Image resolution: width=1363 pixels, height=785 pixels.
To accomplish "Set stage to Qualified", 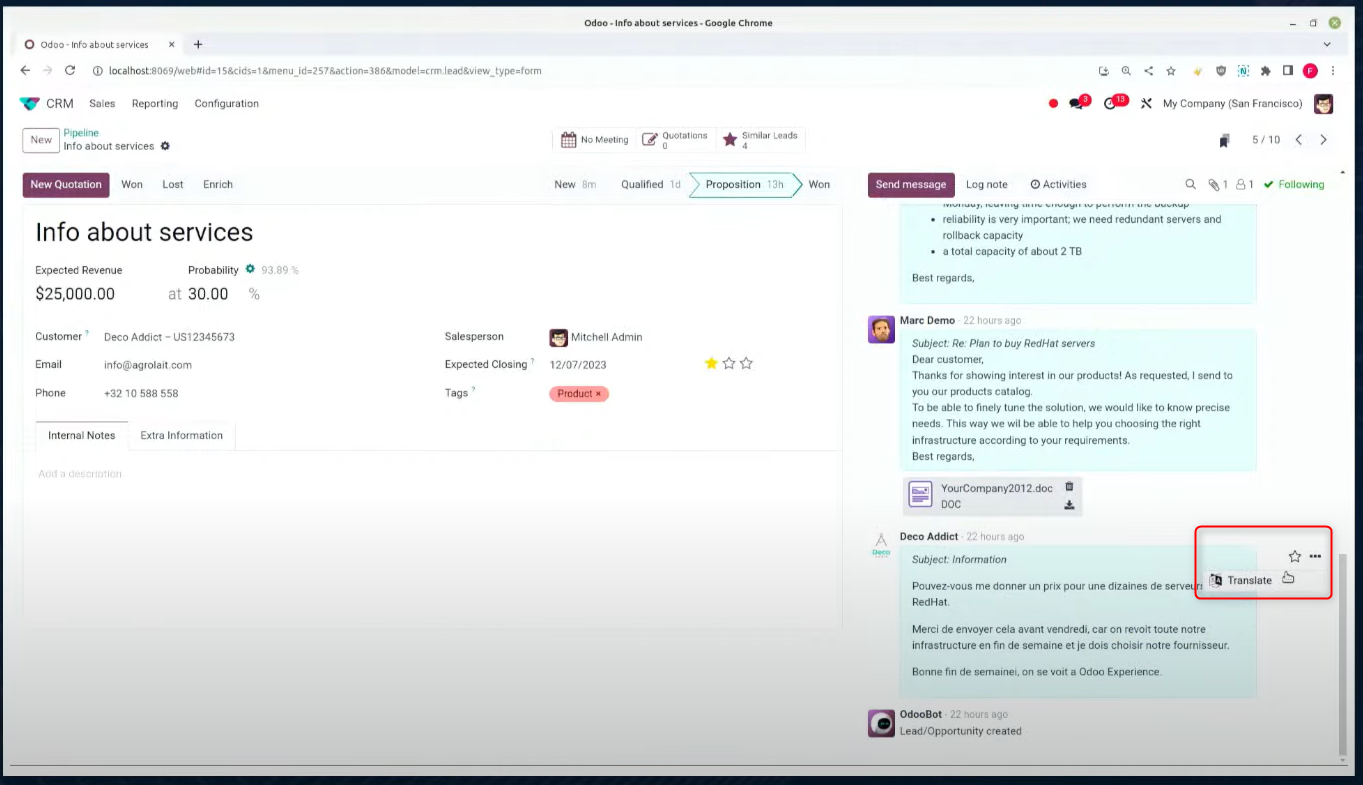I will pos(651,184).
